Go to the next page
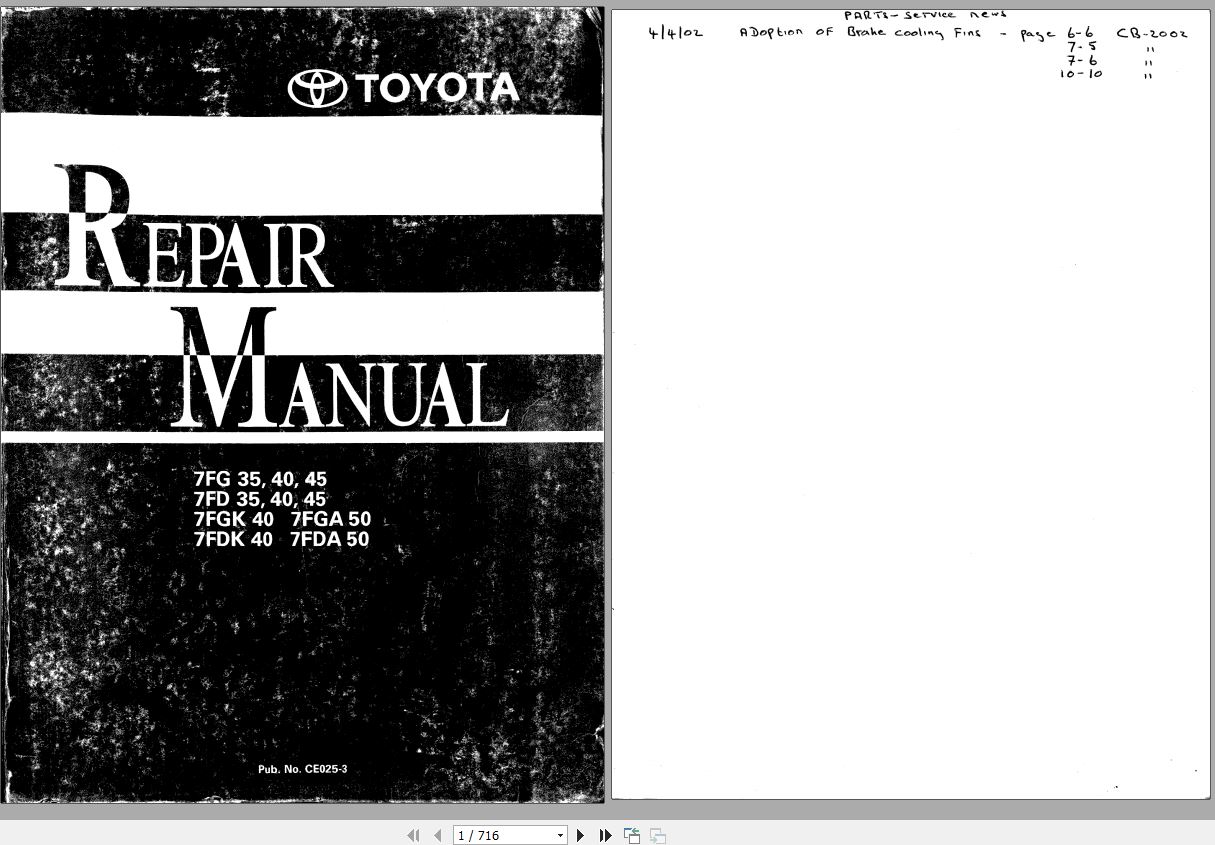Screen dimensions: 1215x845 click(581, 835)
